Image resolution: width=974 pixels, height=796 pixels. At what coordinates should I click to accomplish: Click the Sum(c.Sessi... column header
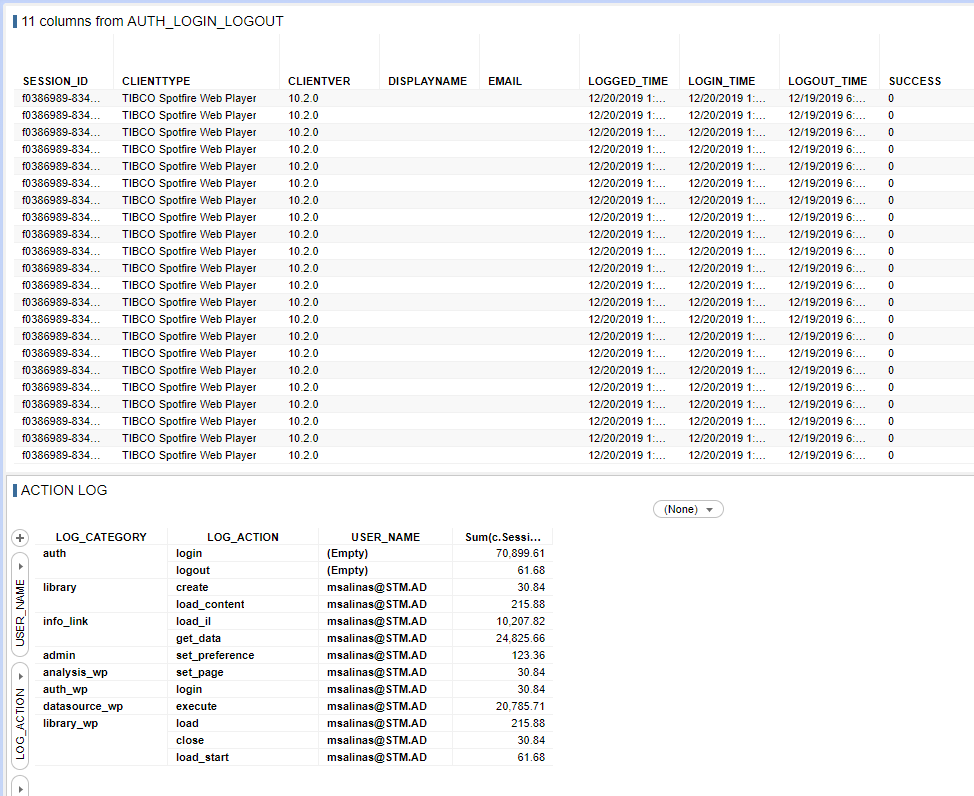(503, 538)
